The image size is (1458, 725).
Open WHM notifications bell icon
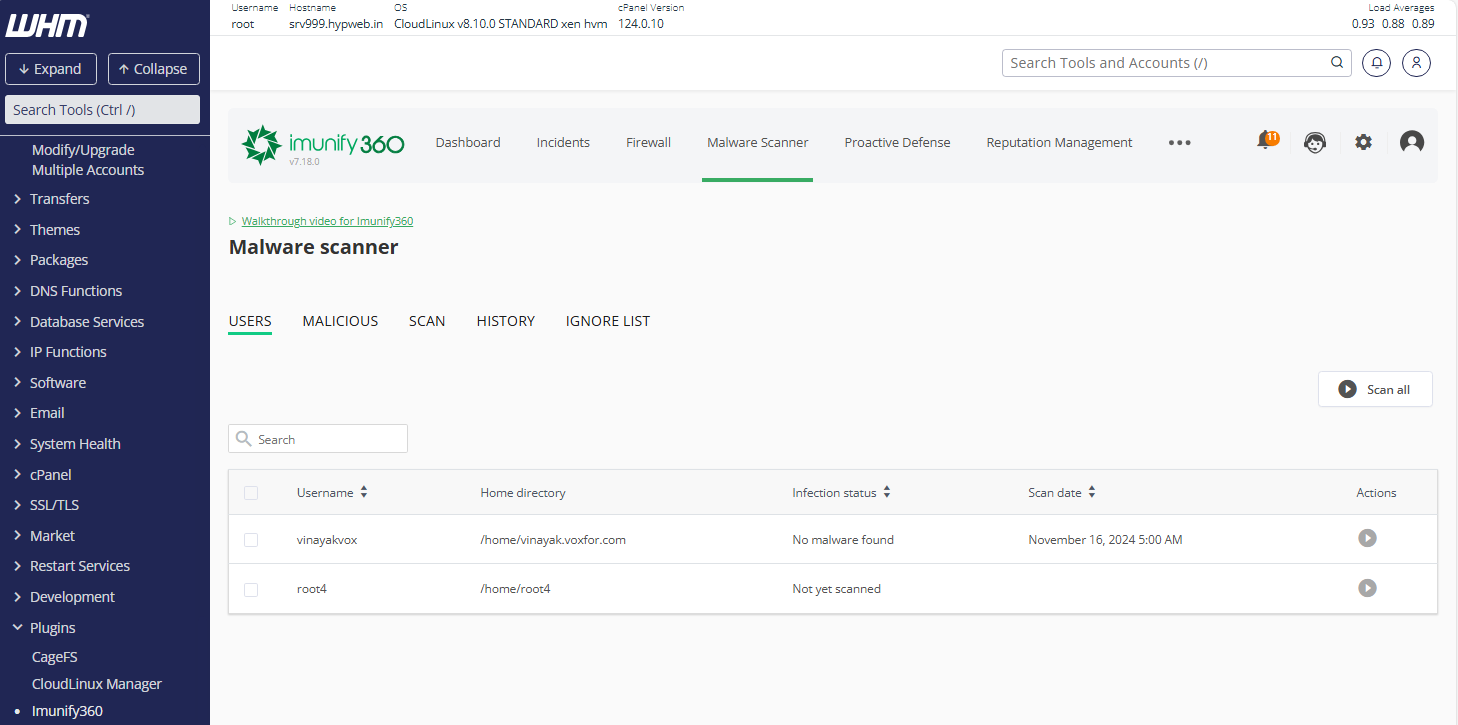1376,62
